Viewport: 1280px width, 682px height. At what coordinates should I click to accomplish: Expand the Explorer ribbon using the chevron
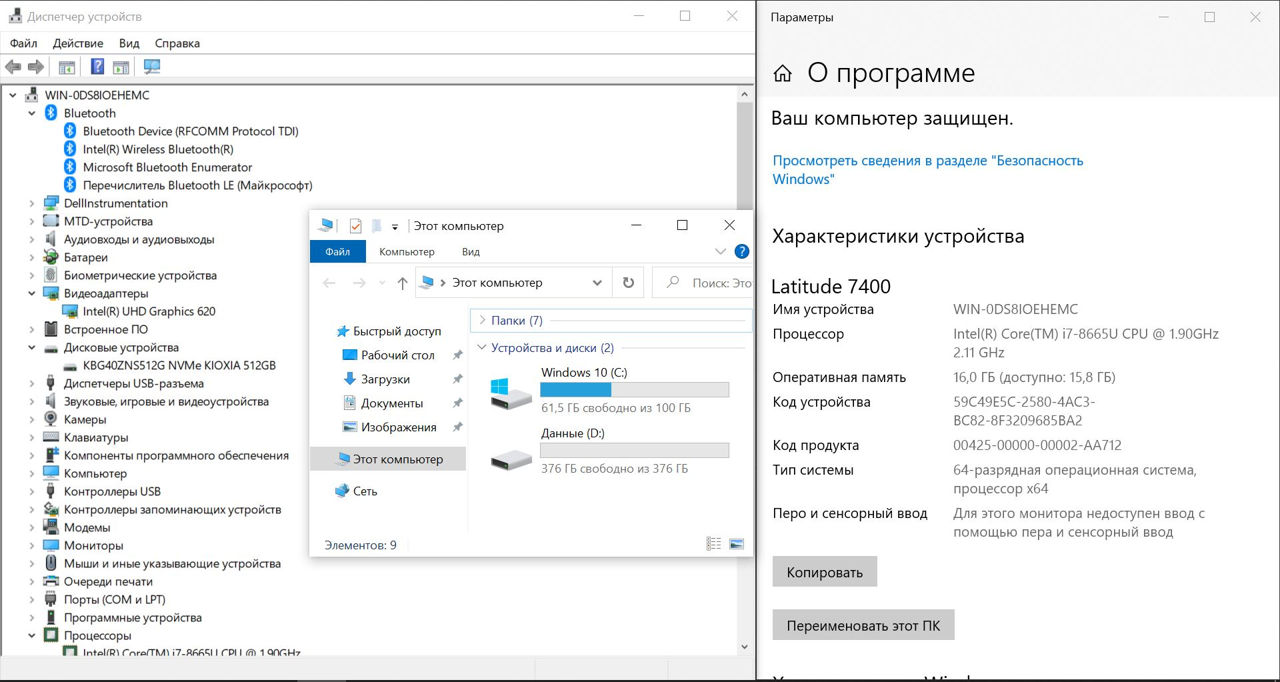(x=720, y=252)
